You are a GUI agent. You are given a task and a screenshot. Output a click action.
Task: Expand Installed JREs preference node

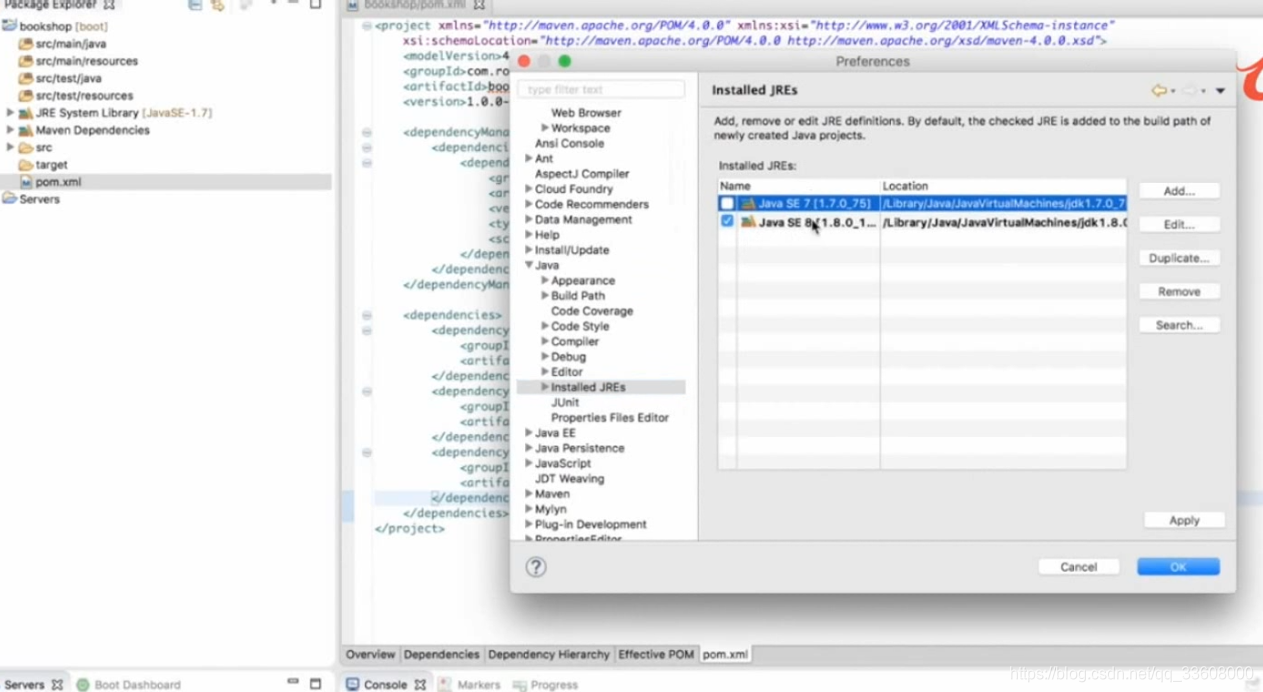(545, 387)
